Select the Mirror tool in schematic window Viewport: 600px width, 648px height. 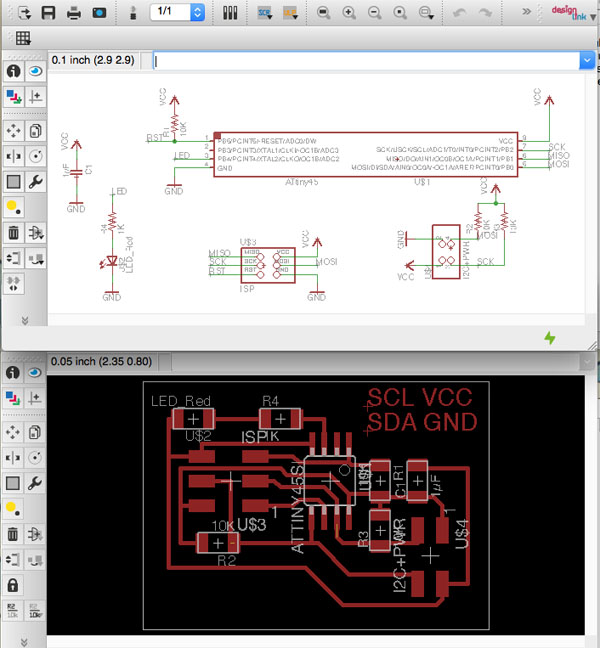[13, 156]
